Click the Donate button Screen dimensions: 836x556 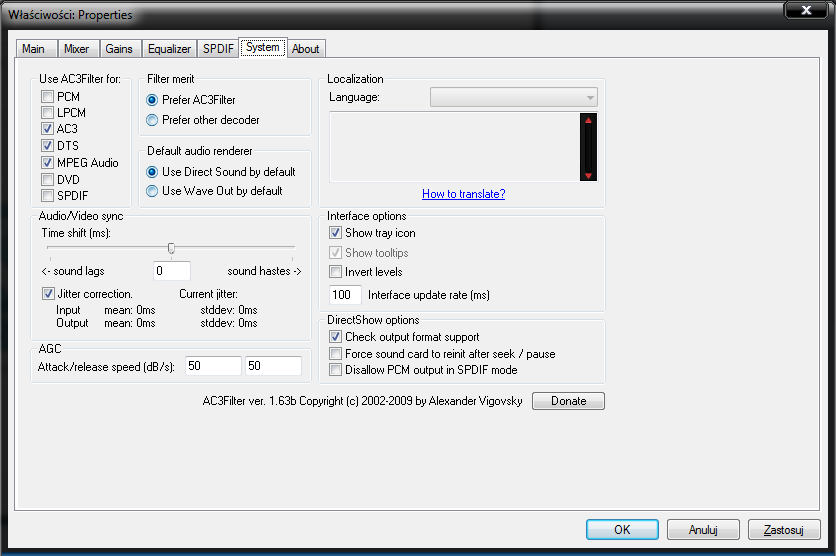coord(568,401)
